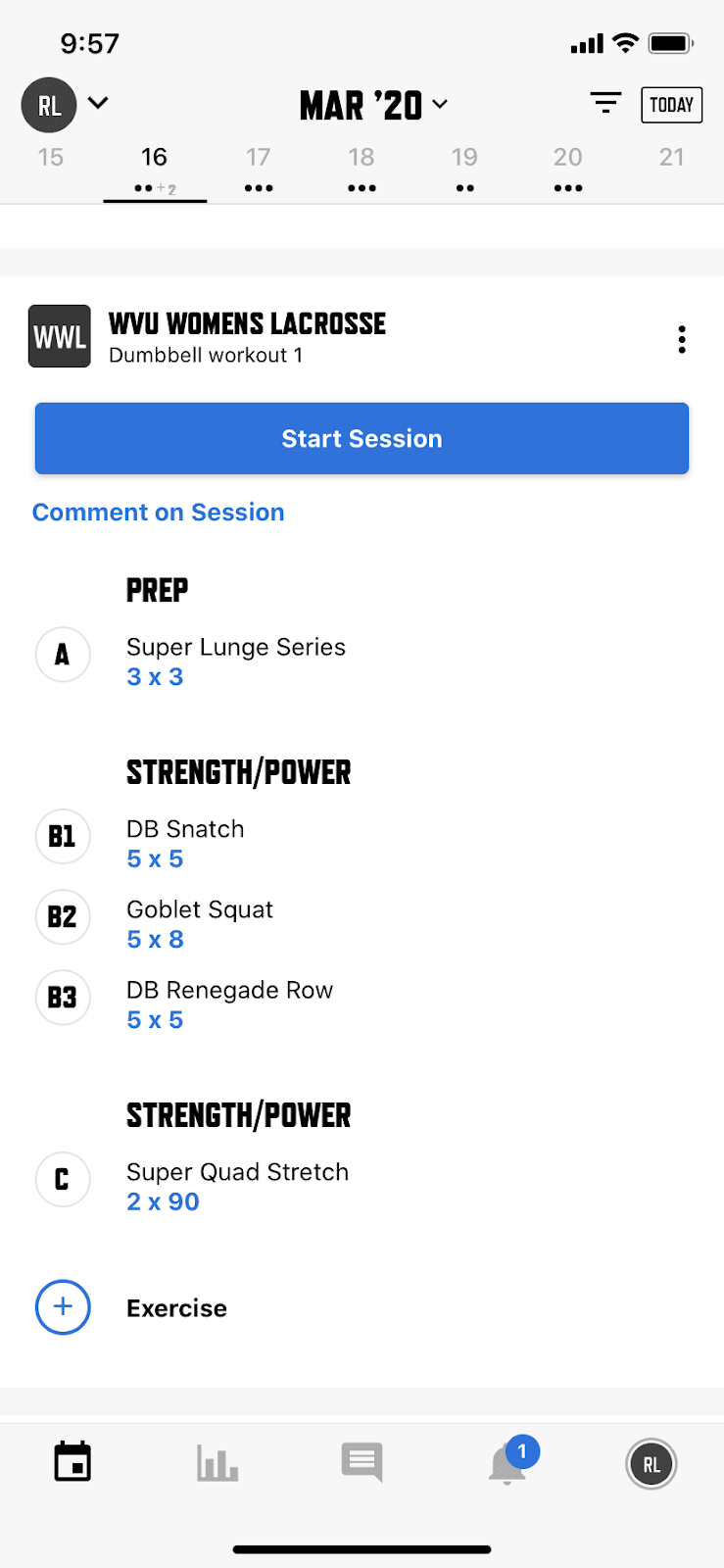Open the three-dot session options menu
This screenshot has width=724, height=1568.
point(682,339)
